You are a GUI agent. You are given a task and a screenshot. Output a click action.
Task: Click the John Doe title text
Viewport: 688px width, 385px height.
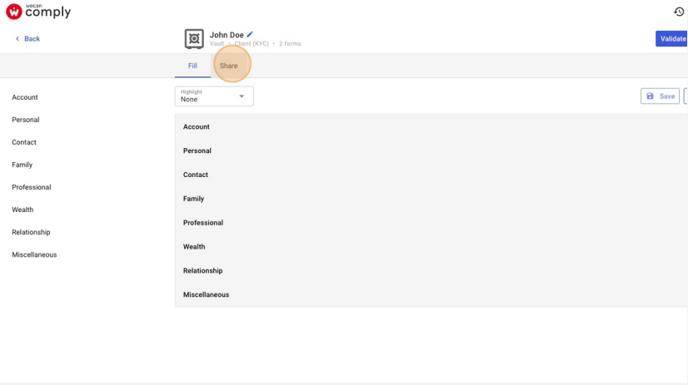(226, 35)
